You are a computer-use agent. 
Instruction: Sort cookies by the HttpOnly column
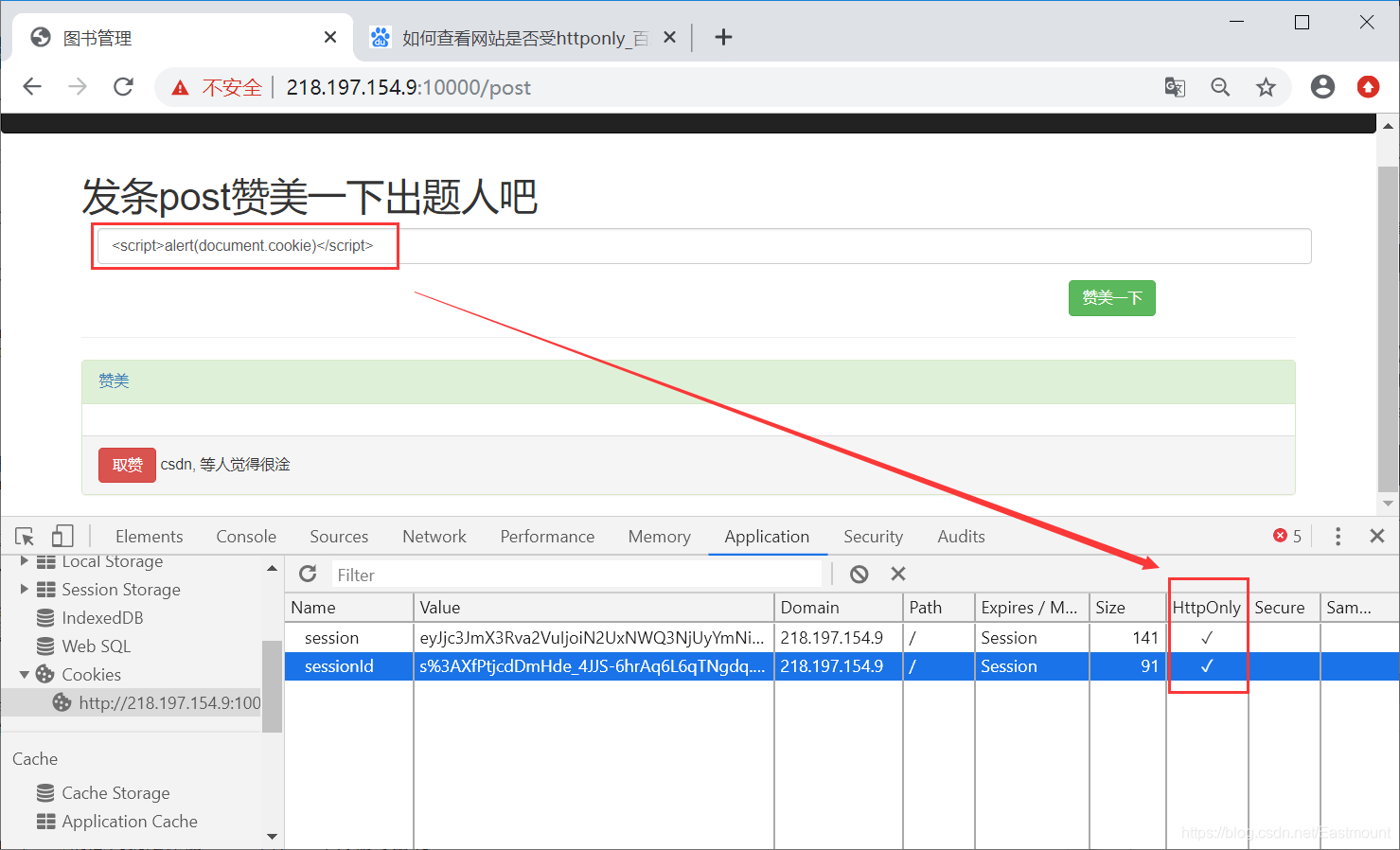coord(1207,608)
